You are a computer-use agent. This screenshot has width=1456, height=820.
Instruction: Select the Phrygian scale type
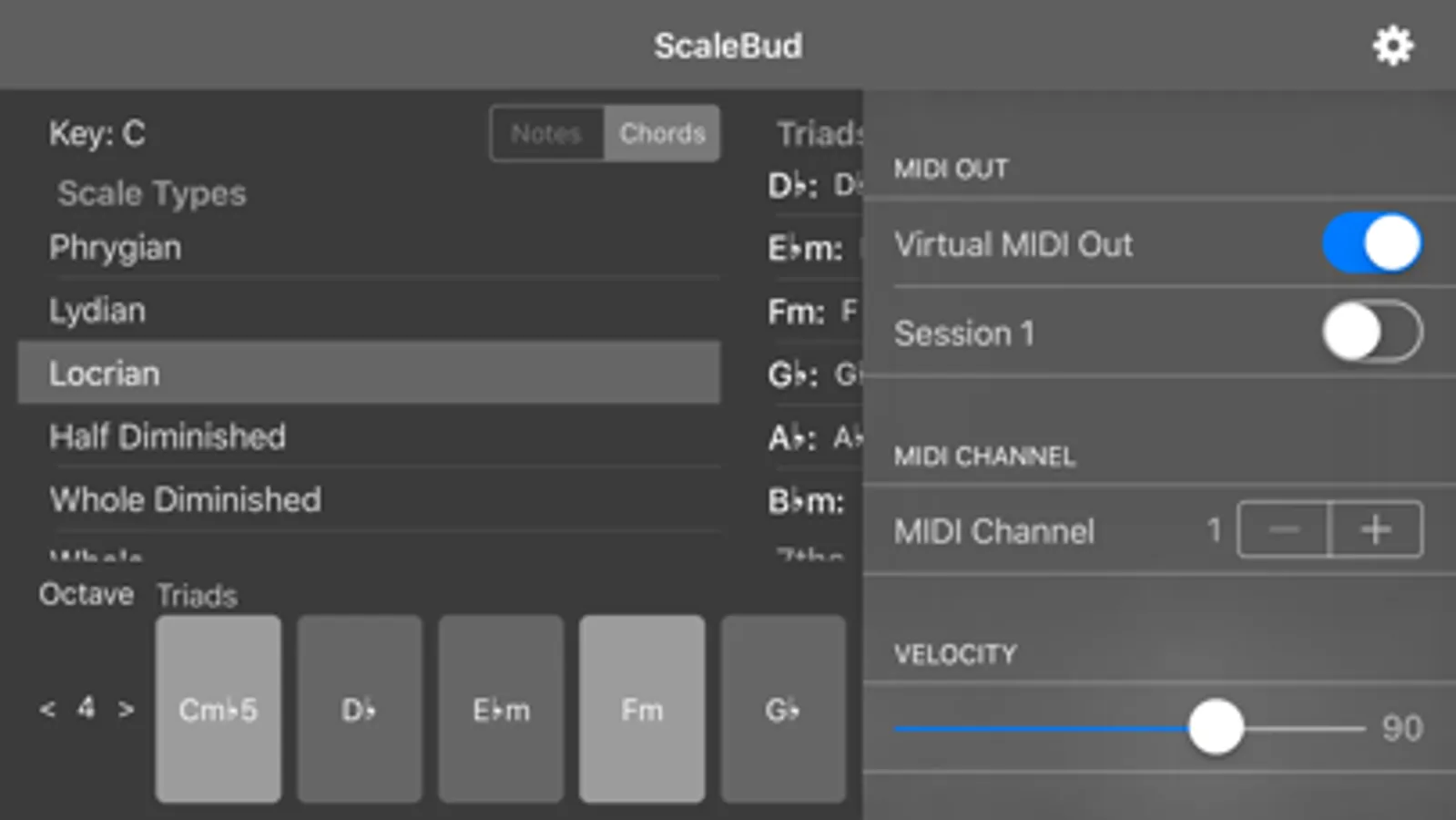point(369,248)
